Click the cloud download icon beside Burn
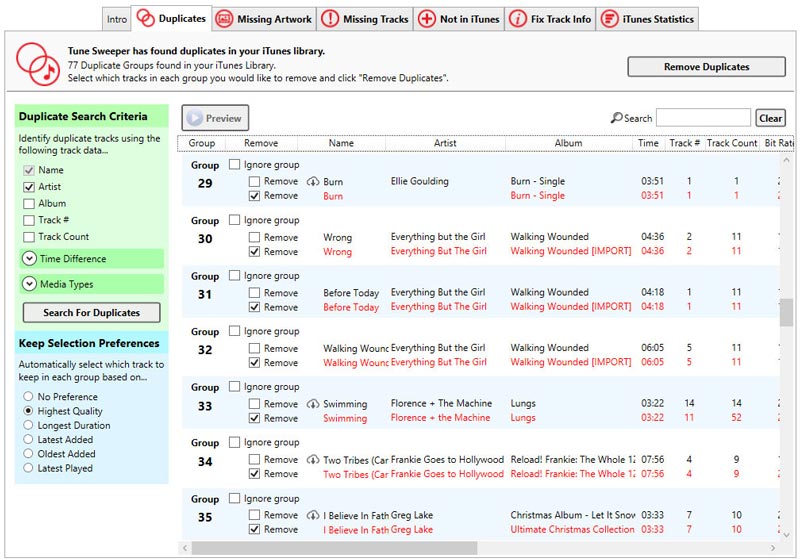Screen dimensions: 800x560 pyautogui.click(x=312, y=182)
